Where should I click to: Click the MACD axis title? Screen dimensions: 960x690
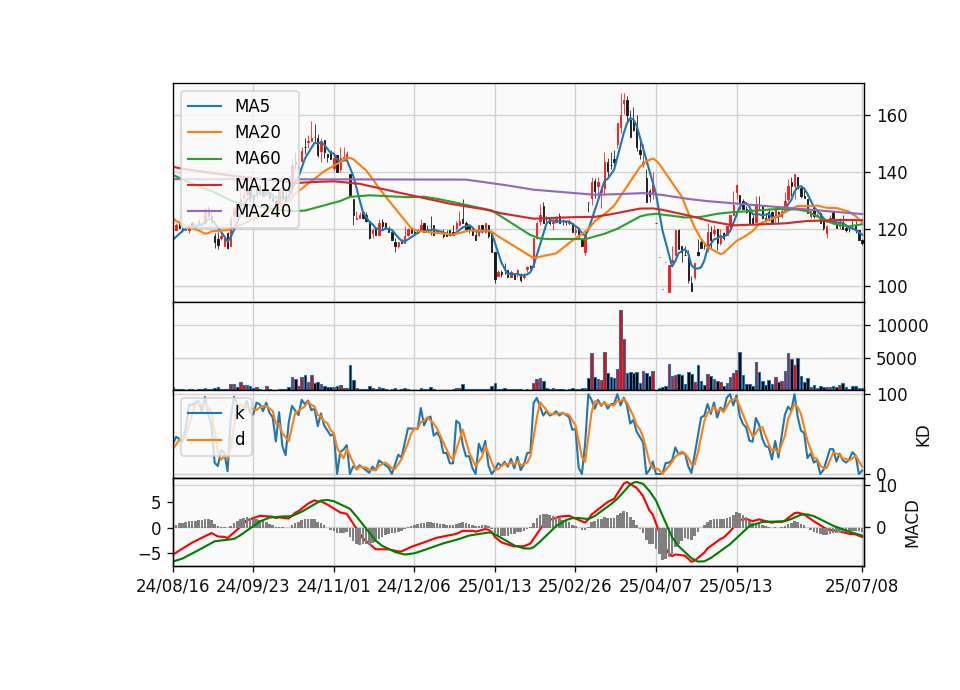pyautogui.click(x=912, y=524)
